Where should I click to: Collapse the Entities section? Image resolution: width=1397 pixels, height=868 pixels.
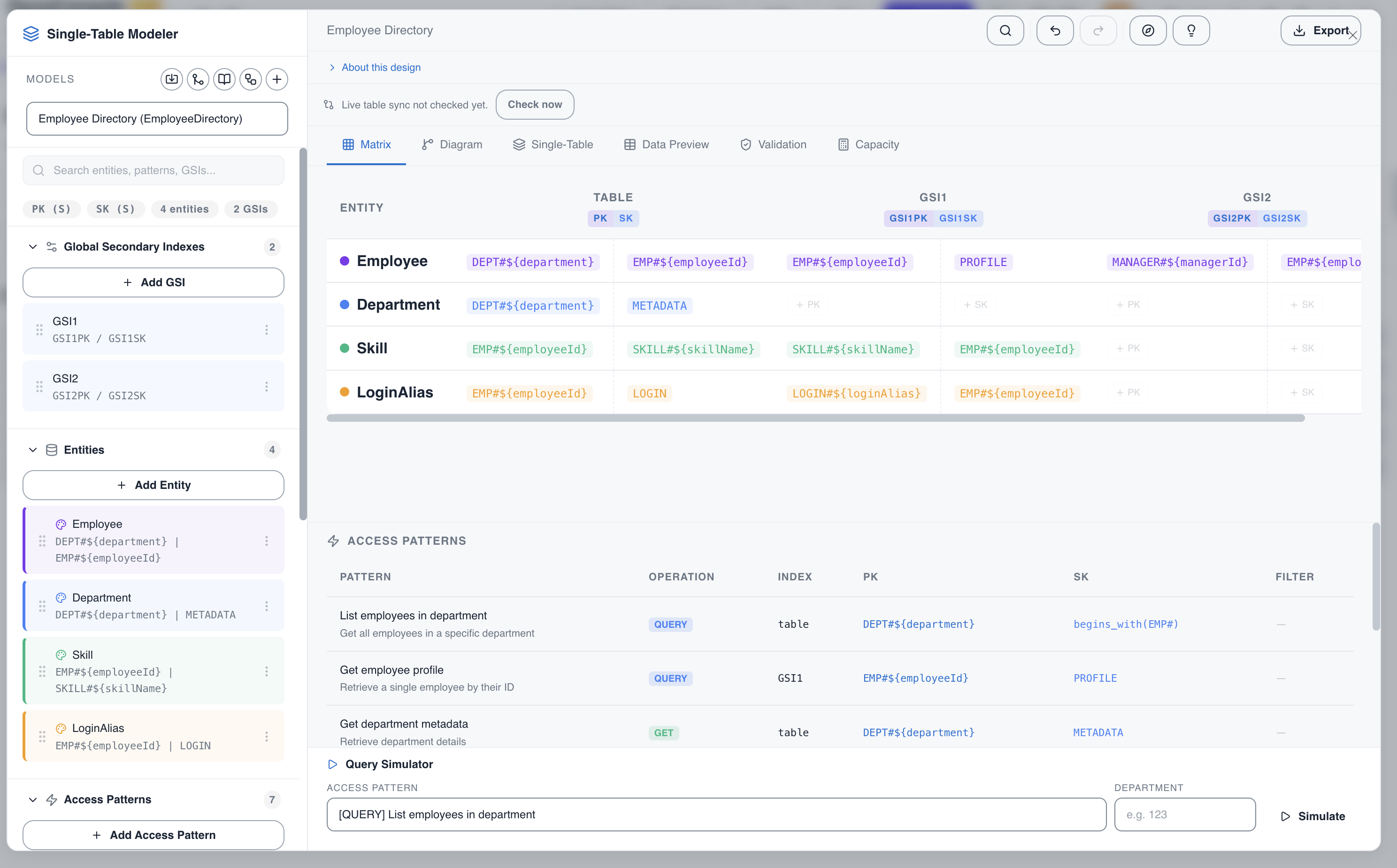click(33, 450)
